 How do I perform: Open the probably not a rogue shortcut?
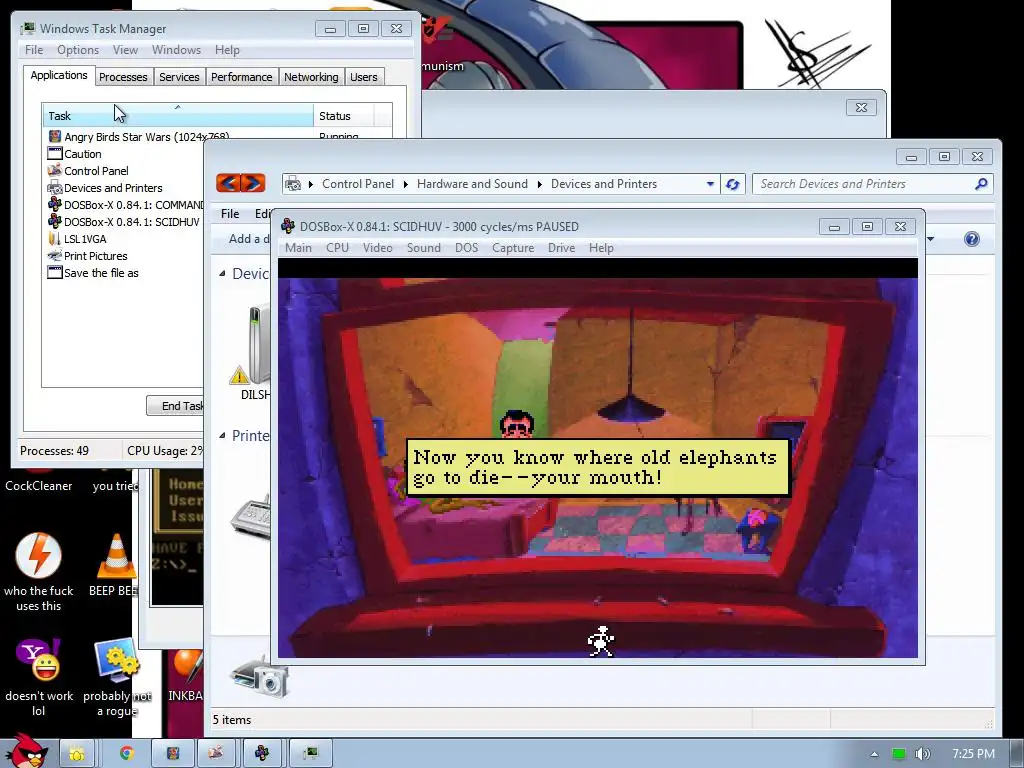[x=116, y=677]
